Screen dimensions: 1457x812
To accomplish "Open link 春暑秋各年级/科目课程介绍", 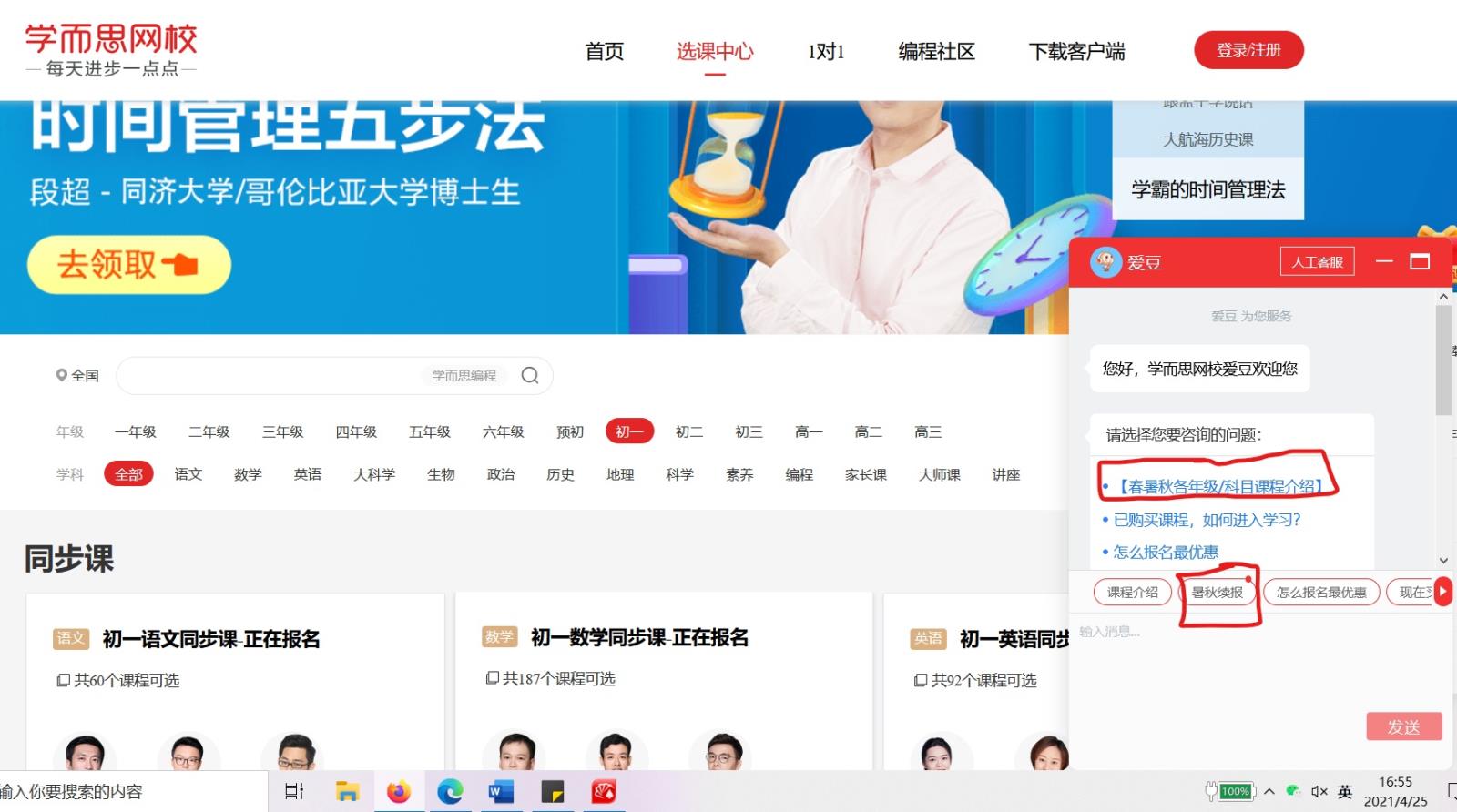I will (1218, 486).
